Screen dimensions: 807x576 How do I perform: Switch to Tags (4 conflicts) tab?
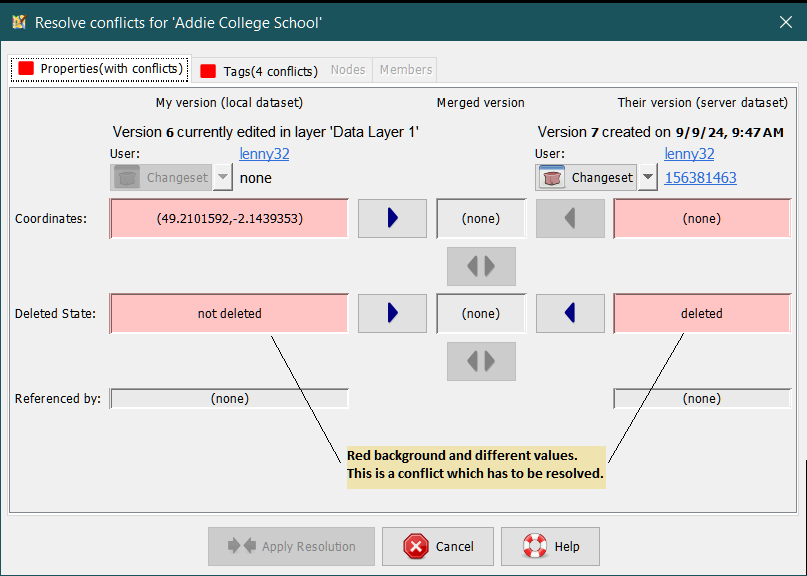click(259, 71)
